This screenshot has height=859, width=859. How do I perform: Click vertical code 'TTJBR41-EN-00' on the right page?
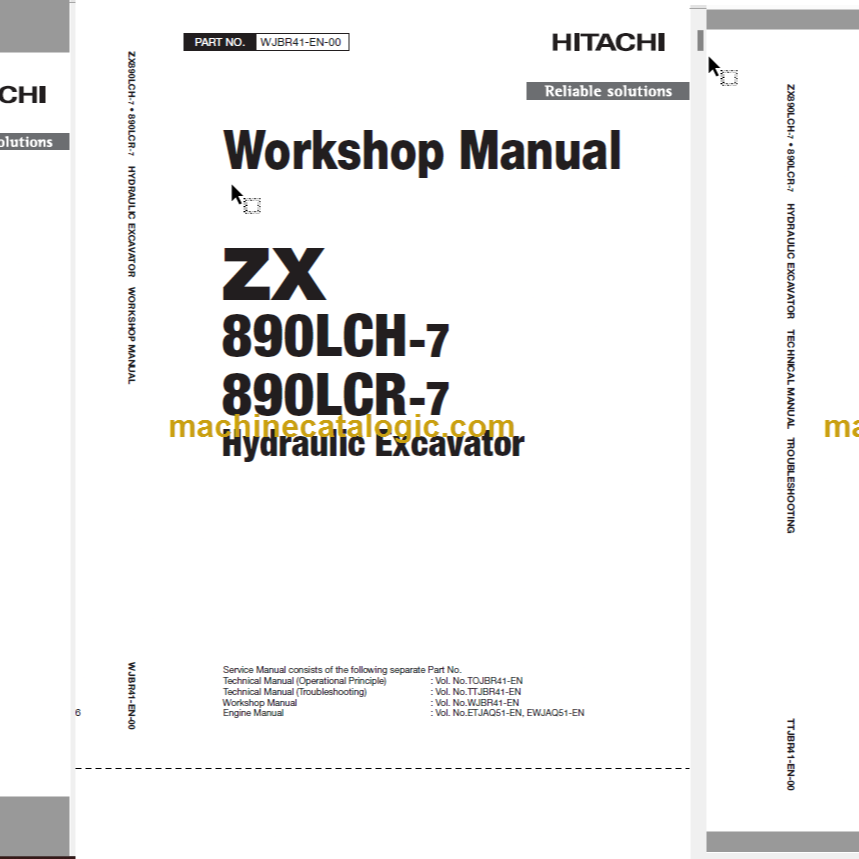(791, 754)
